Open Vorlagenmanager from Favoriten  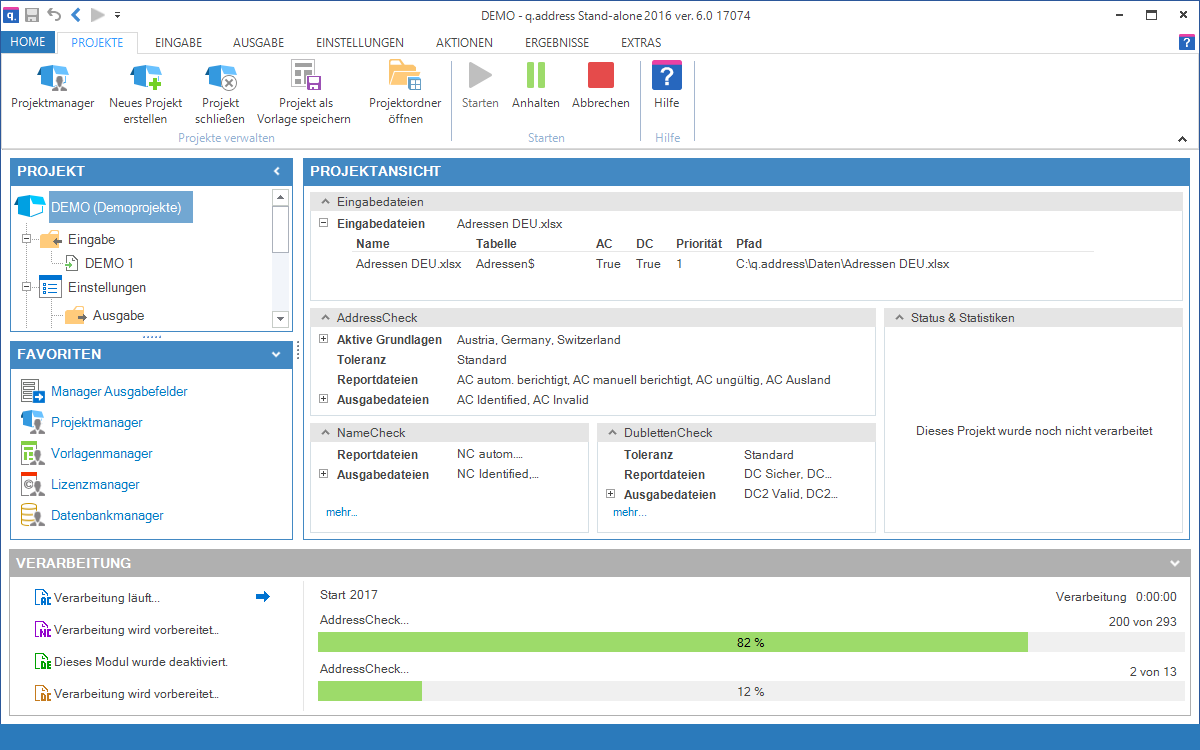tap(102, 454)
